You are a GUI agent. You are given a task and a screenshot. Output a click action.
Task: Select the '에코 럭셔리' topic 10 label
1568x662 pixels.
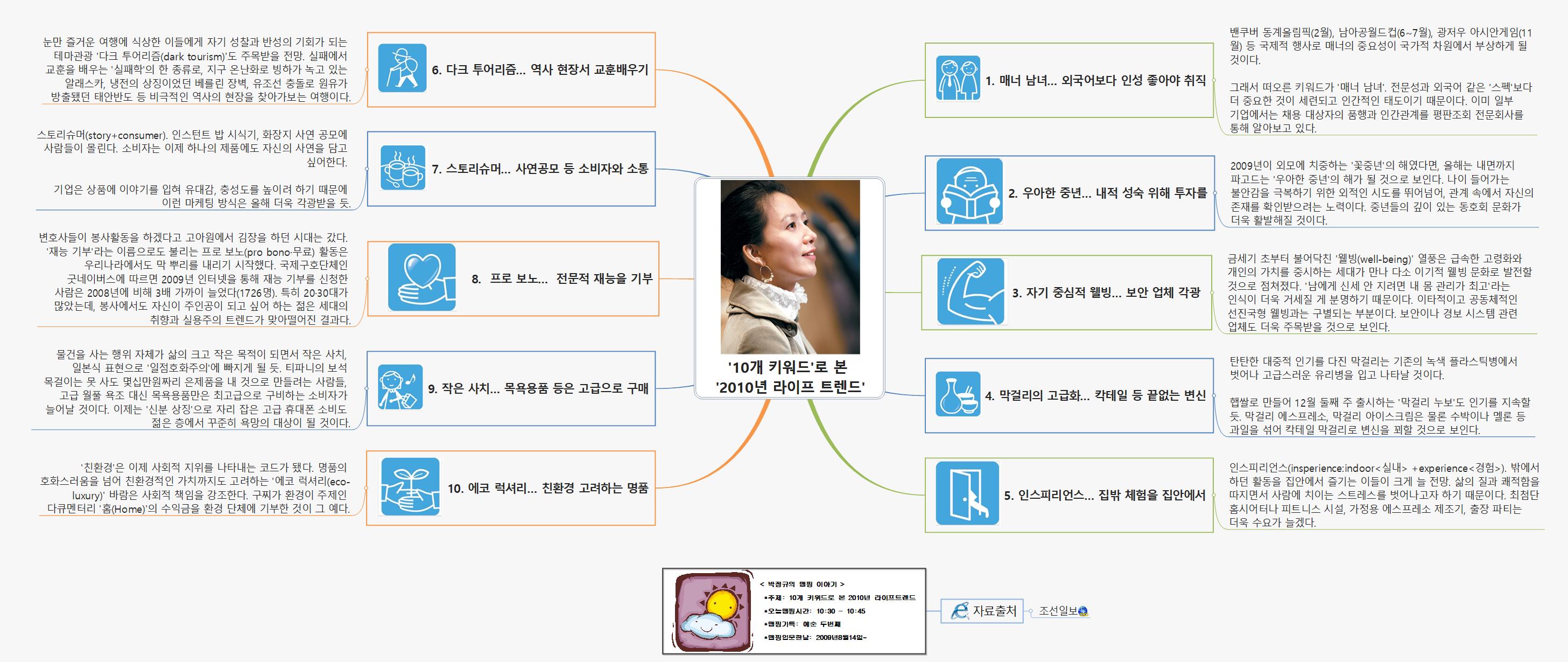tap(547, 488)
